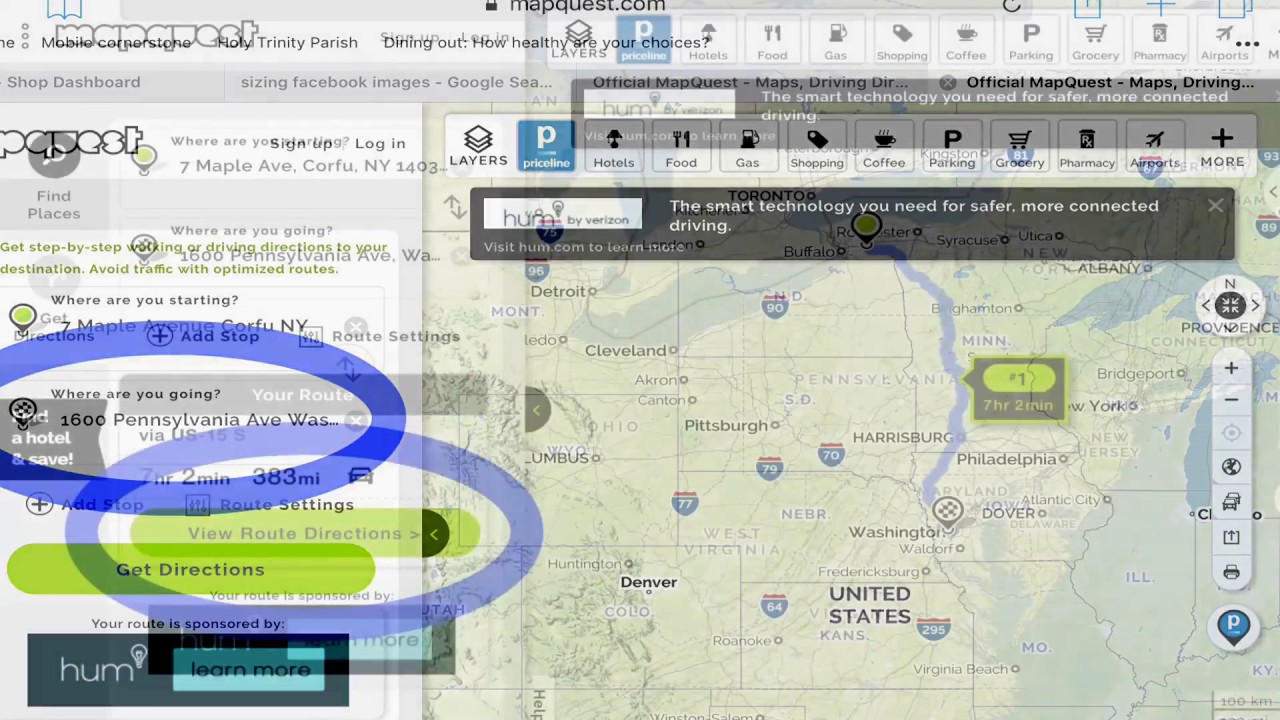This screenshot has height=720, width=1280.
Task: Click the arrow beside View Route Directions
Action: (x=434, y=534)
